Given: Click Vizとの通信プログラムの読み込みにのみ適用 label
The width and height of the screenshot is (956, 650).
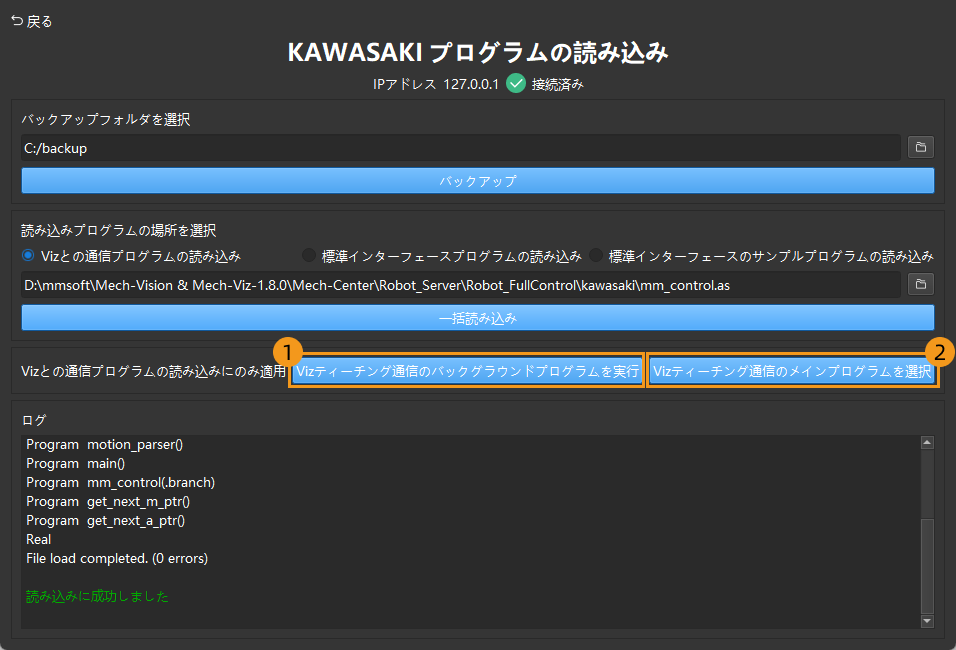Looking at the screenshot, I should (x=154, y=371).
